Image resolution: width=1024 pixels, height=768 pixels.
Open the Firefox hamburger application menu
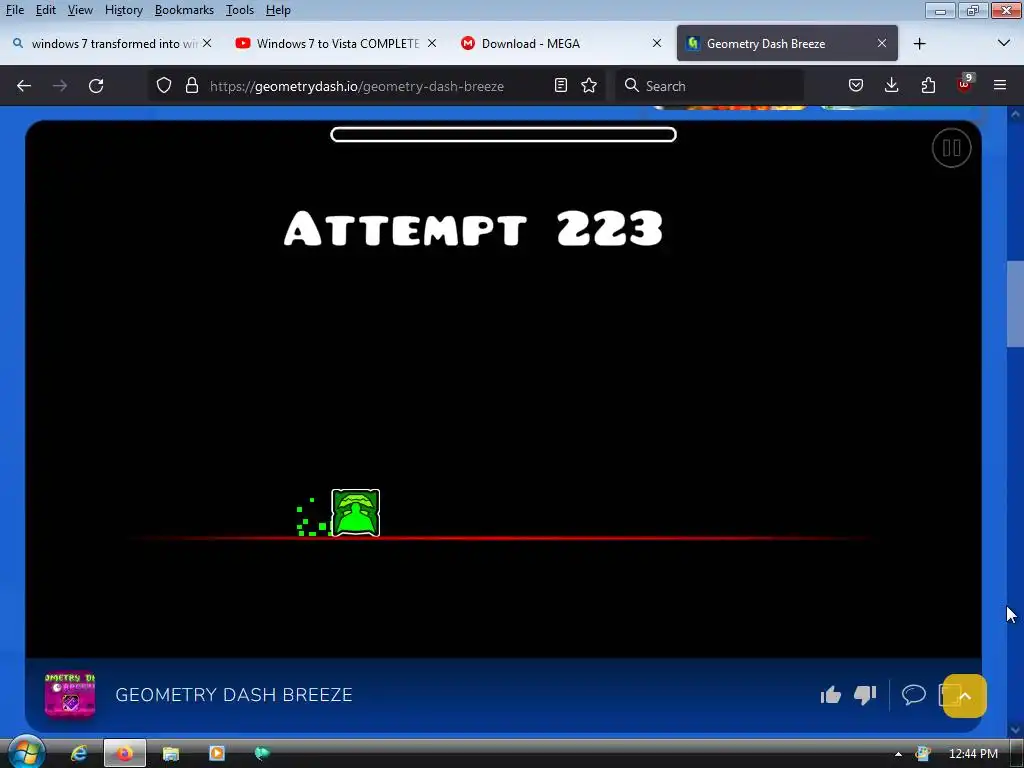pos(1000,86)
